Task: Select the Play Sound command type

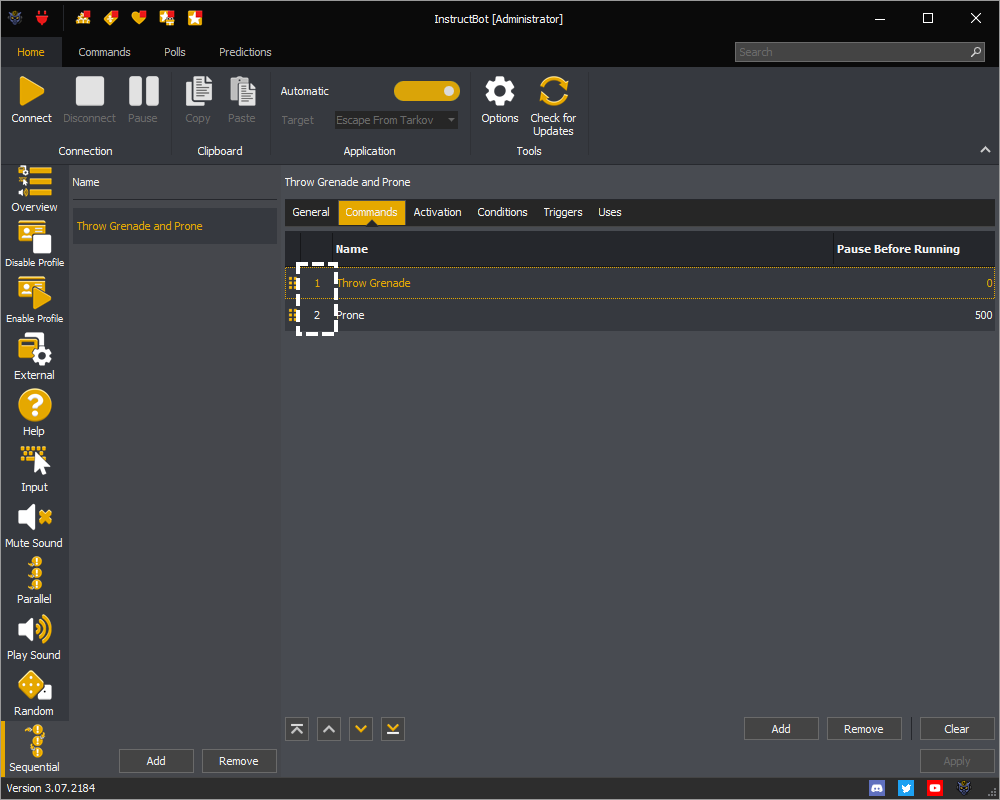Action: tap(34, 637)
